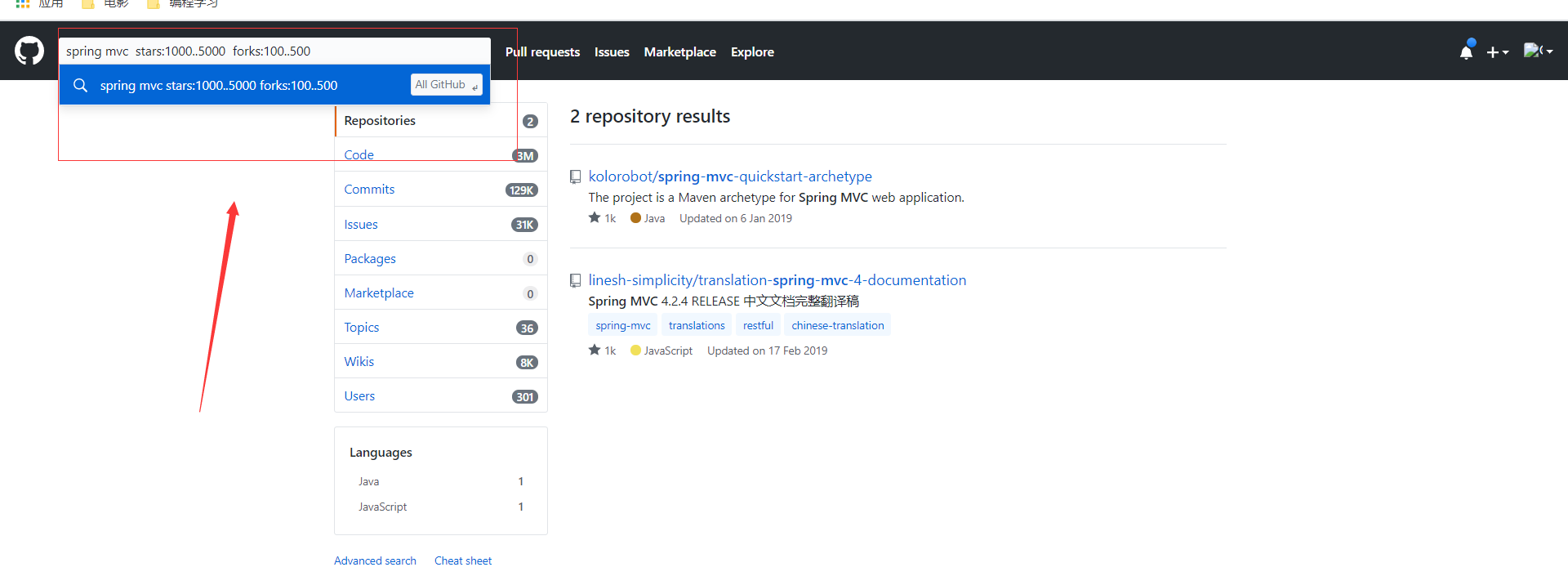Screen dimensions: 1568x585
Task: Open the plus create-new dropdown
Action: click(x=1497, y=52)
